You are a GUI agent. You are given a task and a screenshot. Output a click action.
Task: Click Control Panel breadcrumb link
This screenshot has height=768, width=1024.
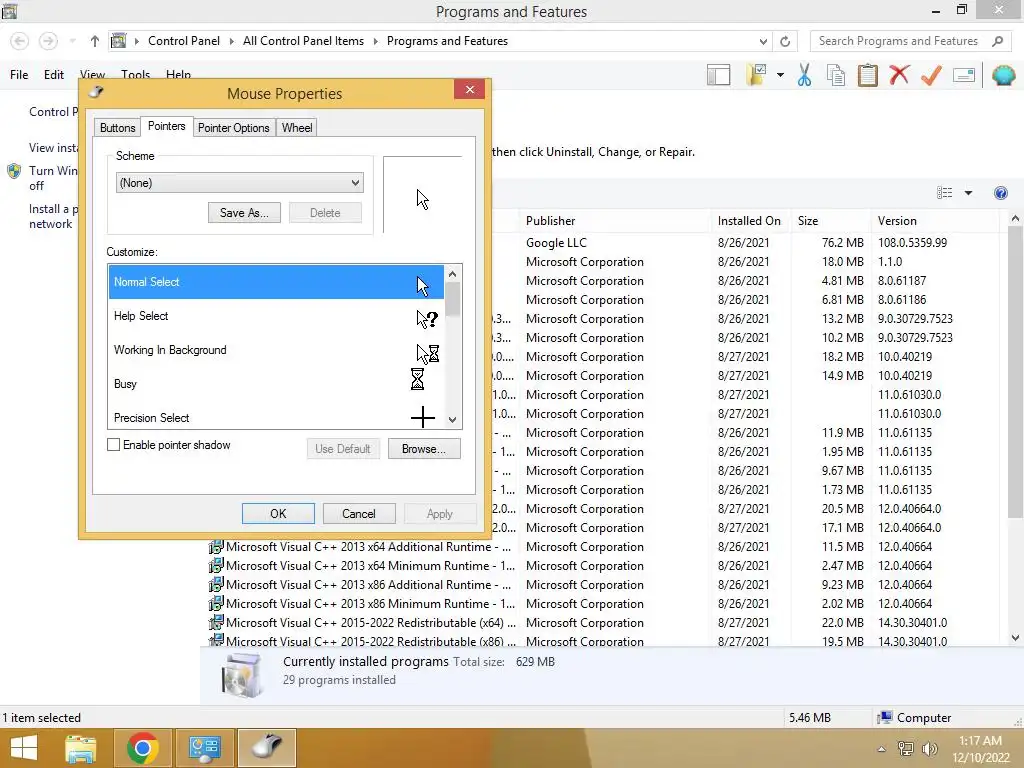point(184,41)
